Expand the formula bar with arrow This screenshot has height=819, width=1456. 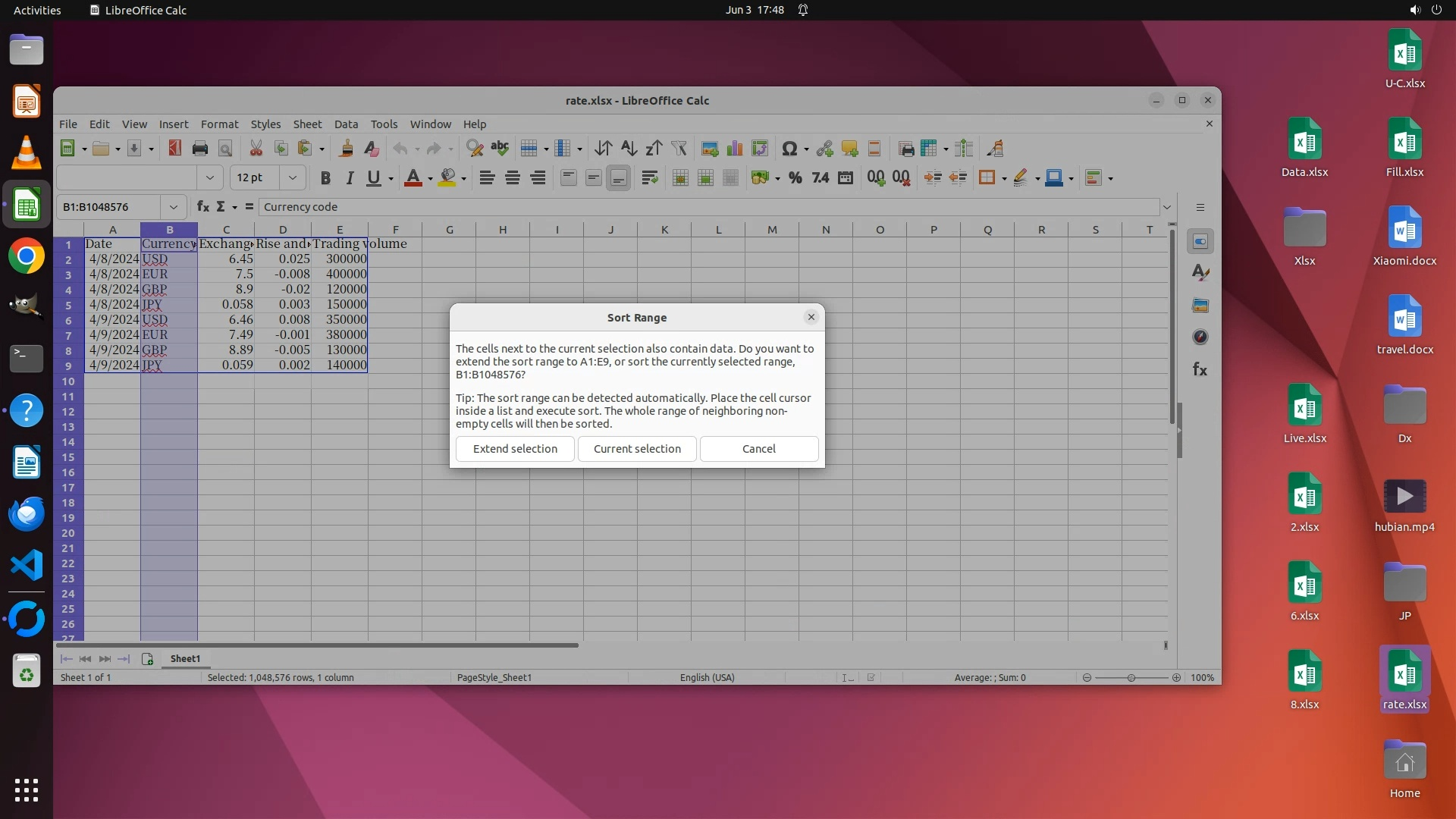click(1166, 207)
